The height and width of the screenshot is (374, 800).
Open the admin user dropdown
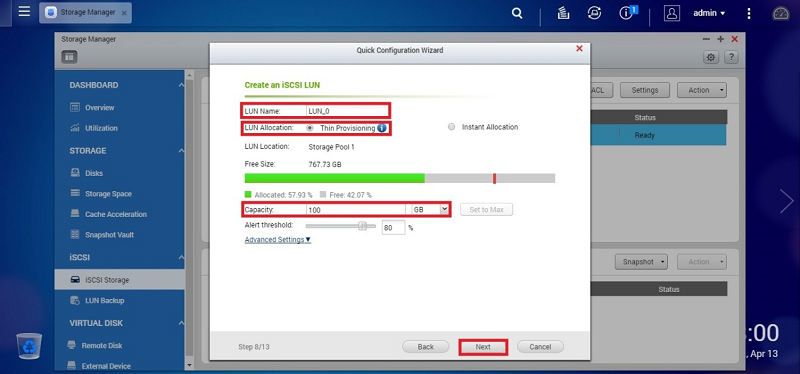pos(709,13)
